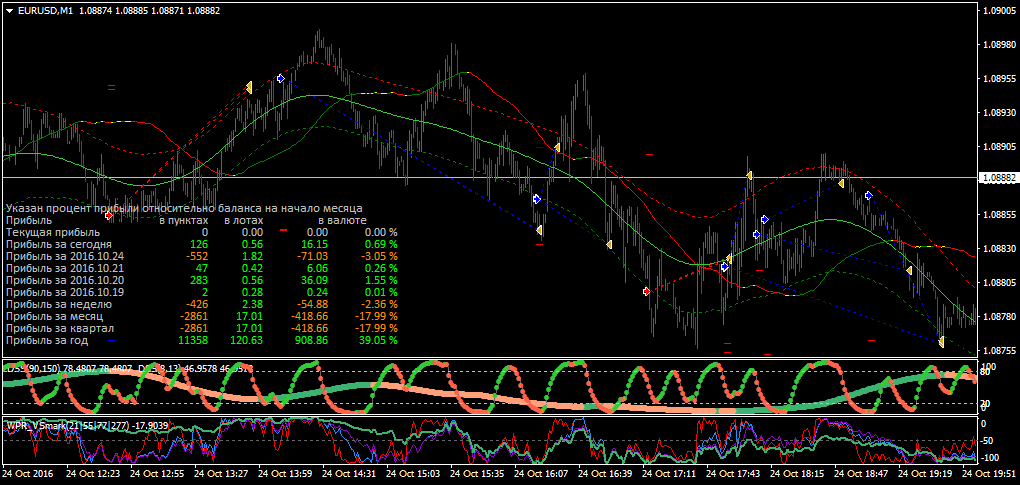Click the 'Указан процент прибыли' header line
Image resolution: width=1020 pixels, height=485 pixels.
coord(184,209)
